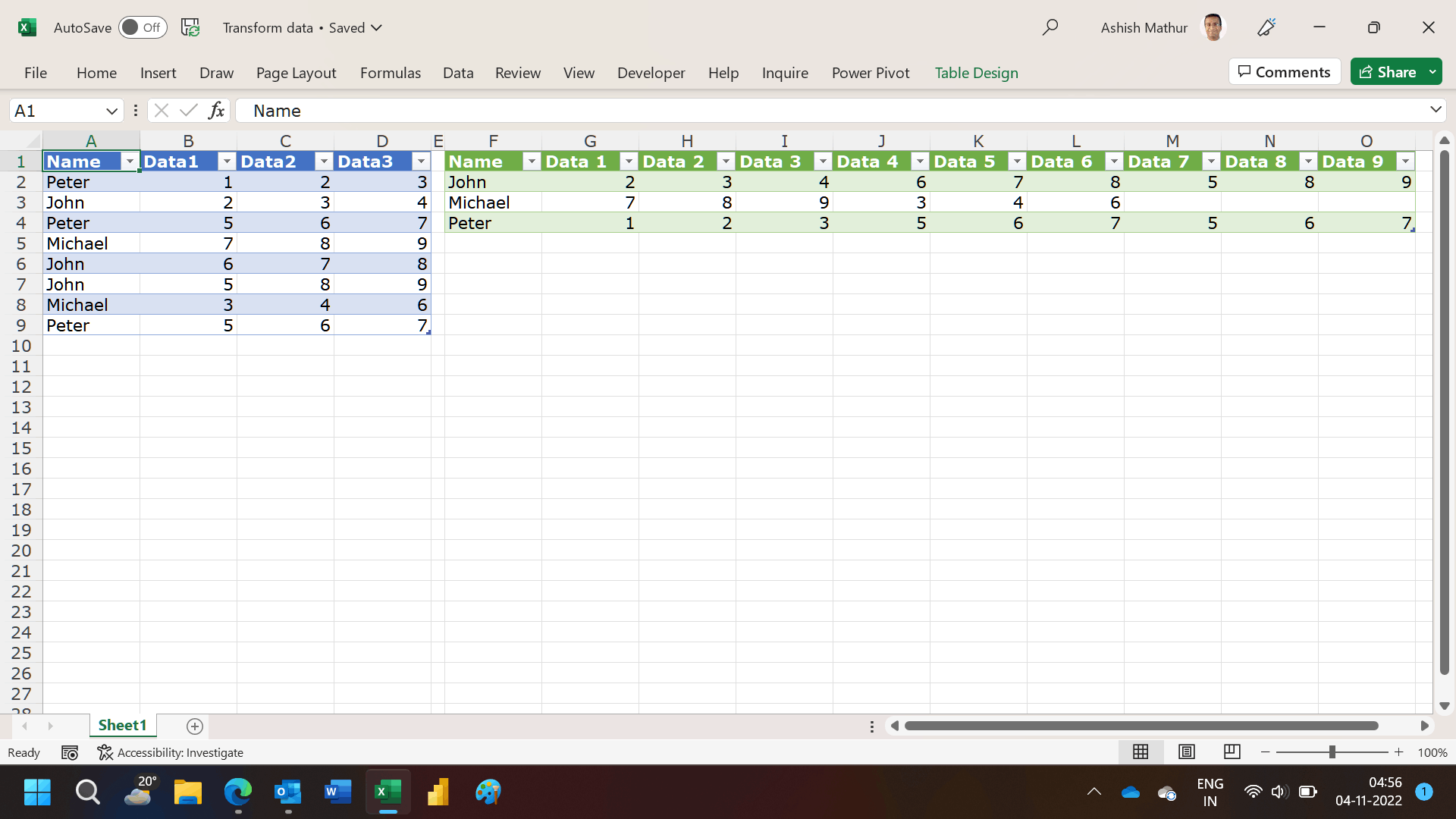Open filter dropdown for Data 5 column
The height and width of the screenshot is (819, 1456).
(x=1017, y=162)
